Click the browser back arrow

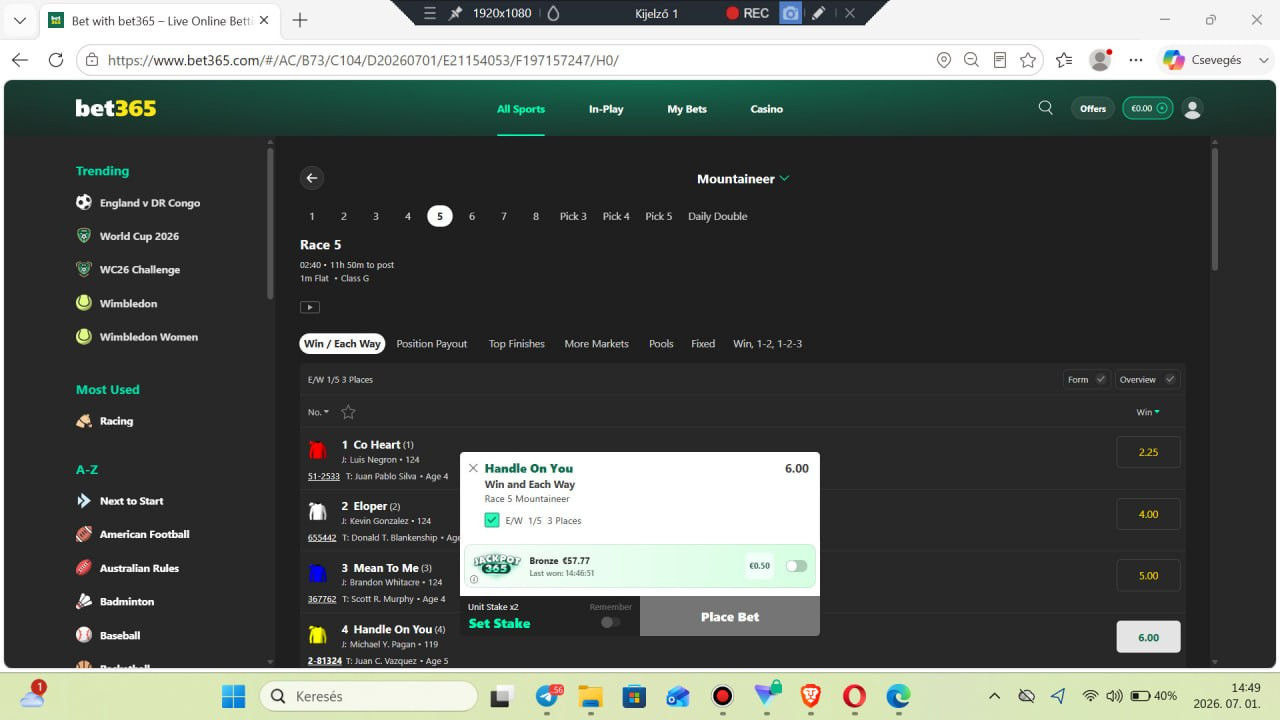point(20,60)
